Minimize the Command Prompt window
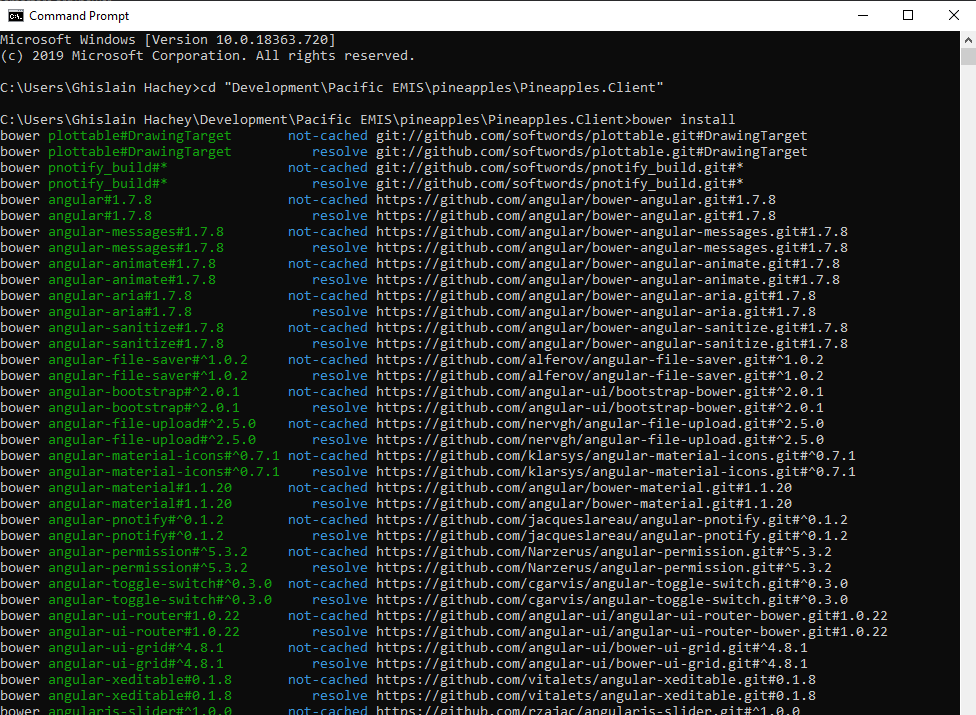976x715 pixels. (x=861, y=15)
